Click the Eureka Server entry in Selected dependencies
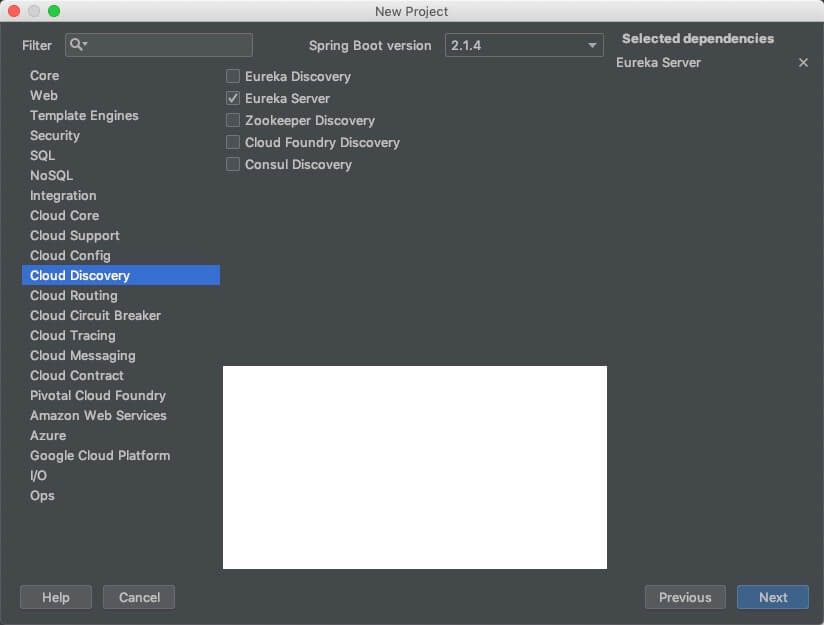This screenshot has height=625, width=824. [658, 63]
